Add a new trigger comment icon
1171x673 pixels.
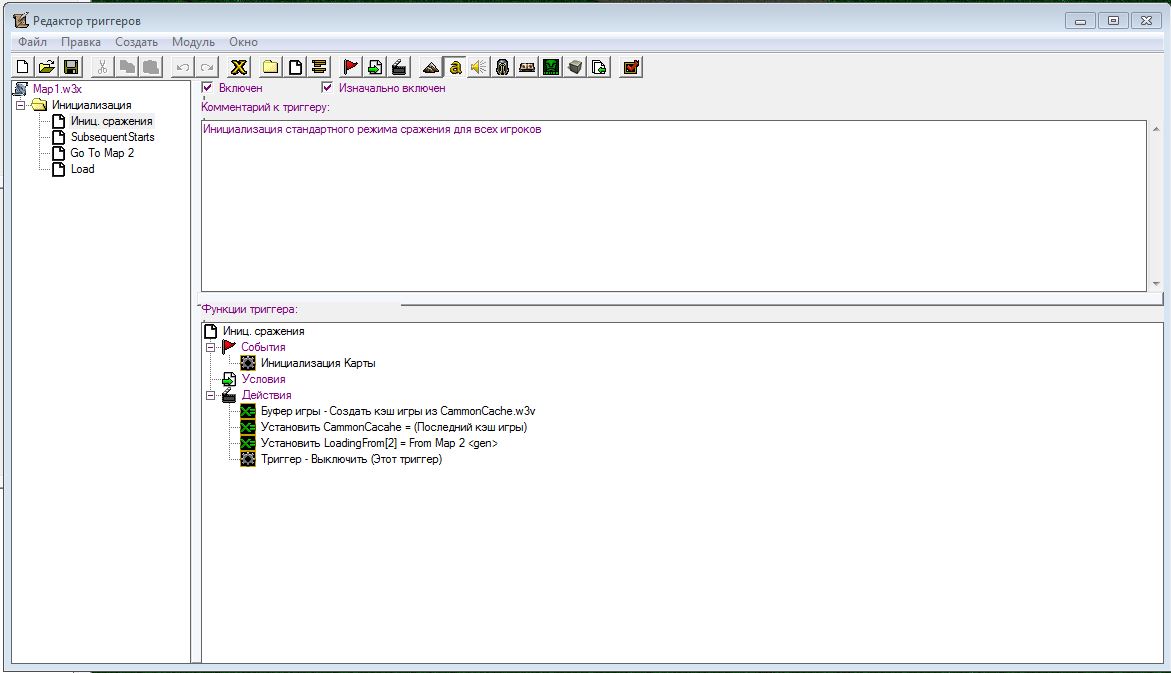click(x=319, y=67)
